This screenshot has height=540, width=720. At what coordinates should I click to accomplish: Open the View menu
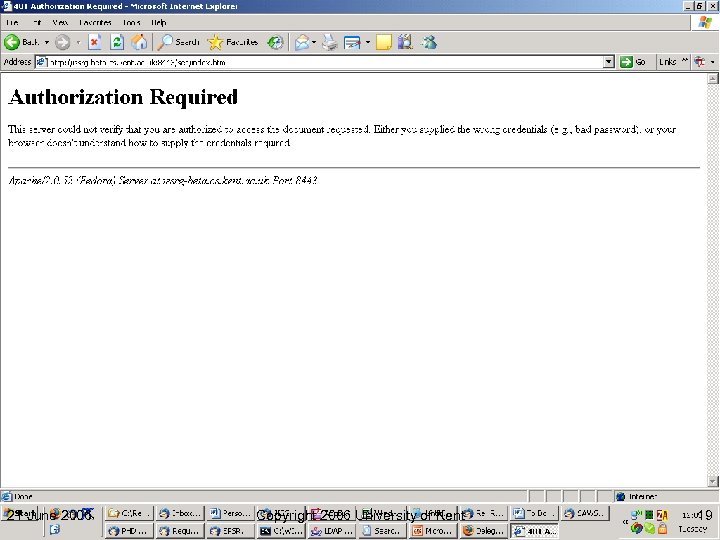60,22
